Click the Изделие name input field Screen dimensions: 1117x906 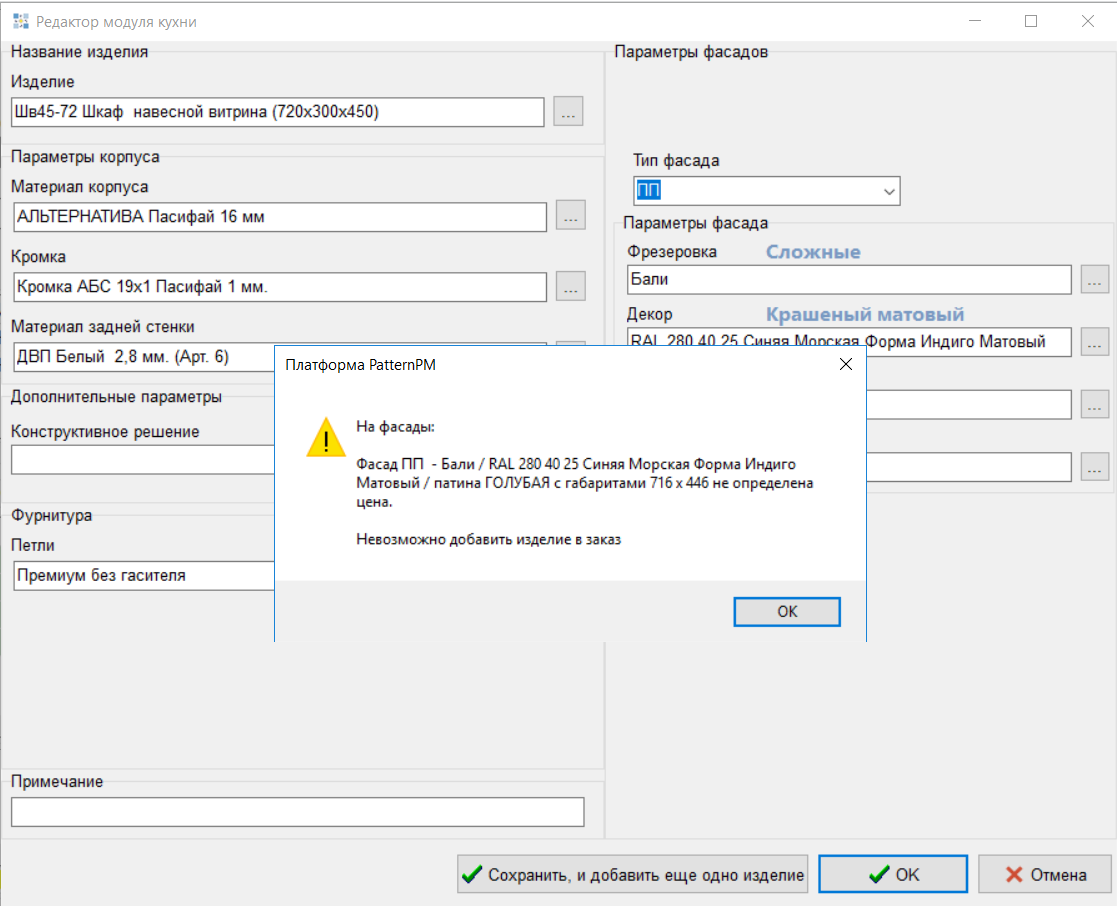pyautogui.click(x=277, y=112)
